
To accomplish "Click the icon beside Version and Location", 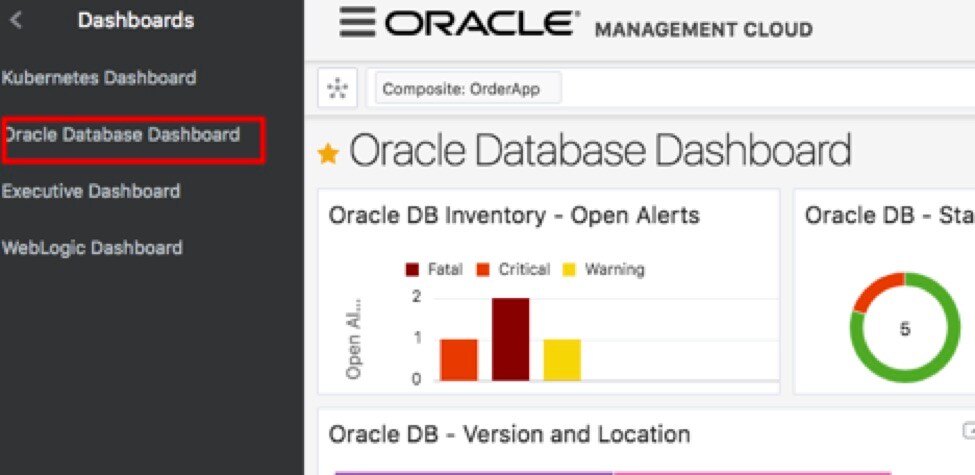I will [967, 431].
